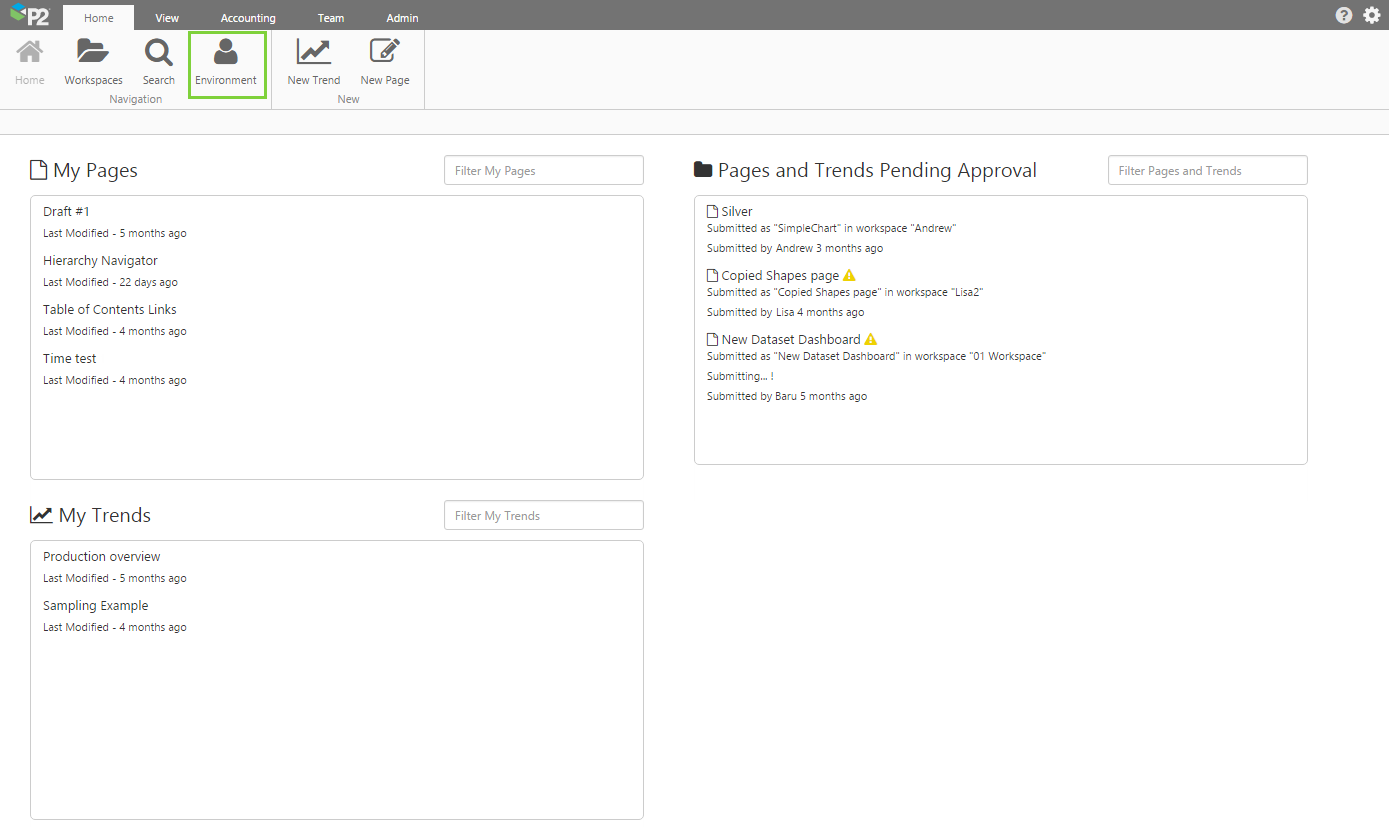Click the My Pages document icon
The width and height of the screenshot is (1389, 827).
pos(39,170)
